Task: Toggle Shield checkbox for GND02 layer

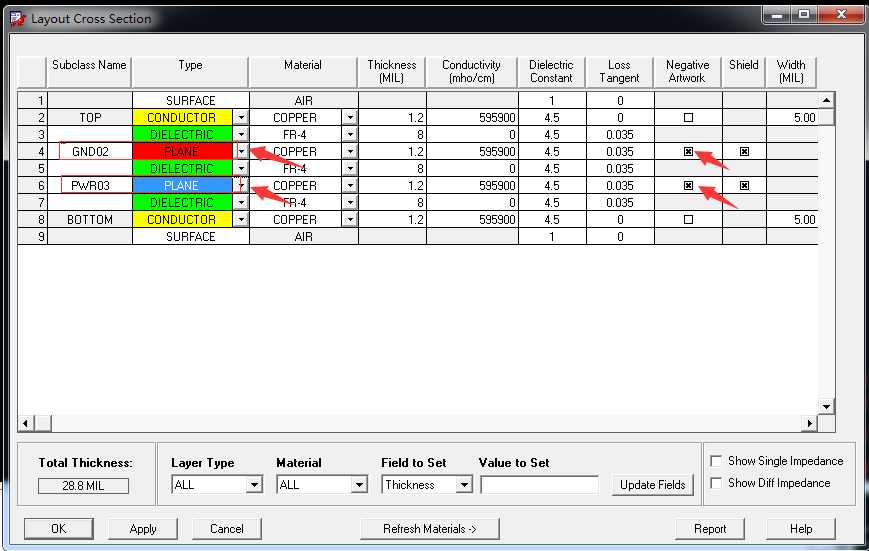Action: click(744, 151)
